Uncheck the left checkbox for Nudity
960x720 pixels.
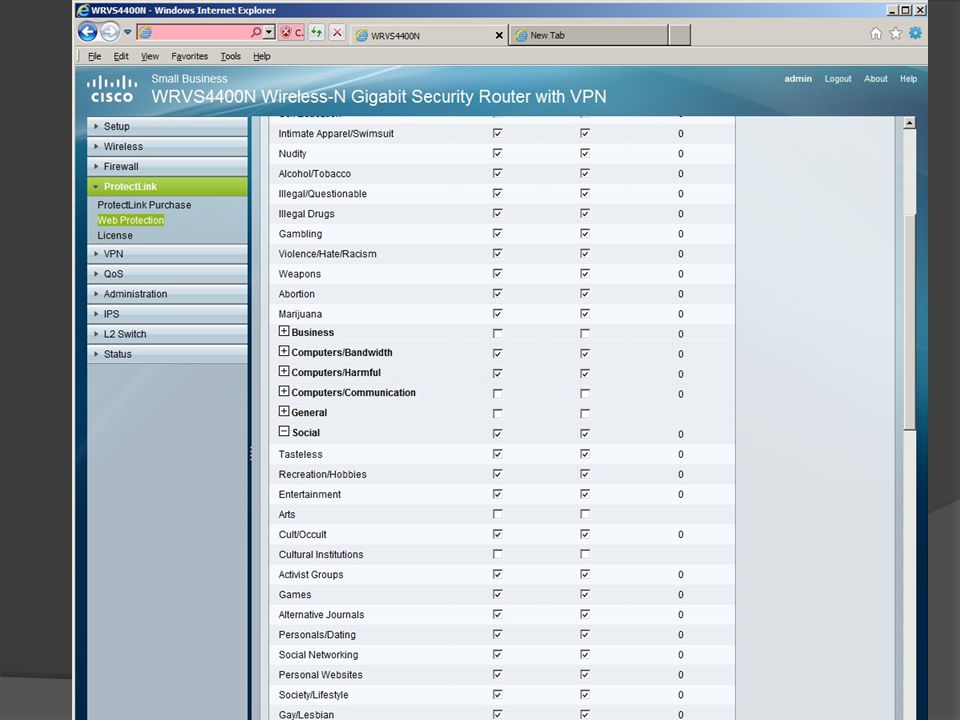497,153
